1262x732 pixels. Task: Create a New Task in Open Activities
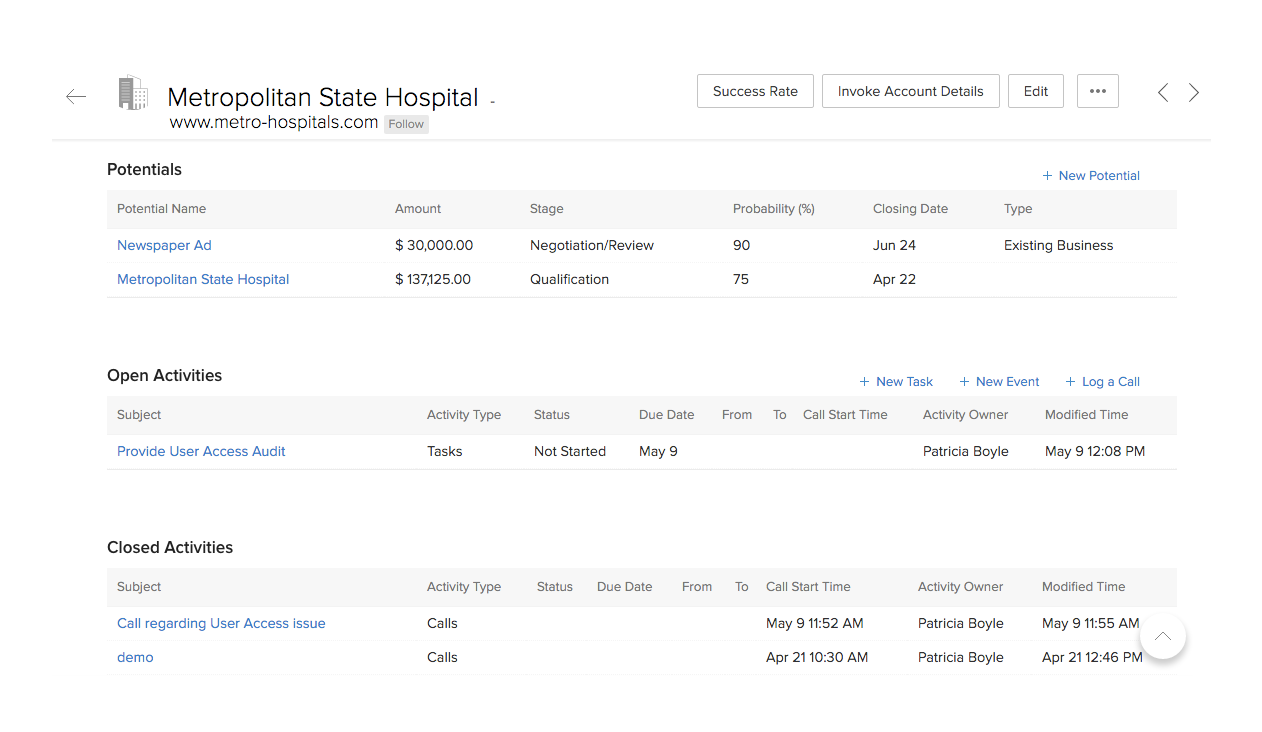[x=896, y=382]
